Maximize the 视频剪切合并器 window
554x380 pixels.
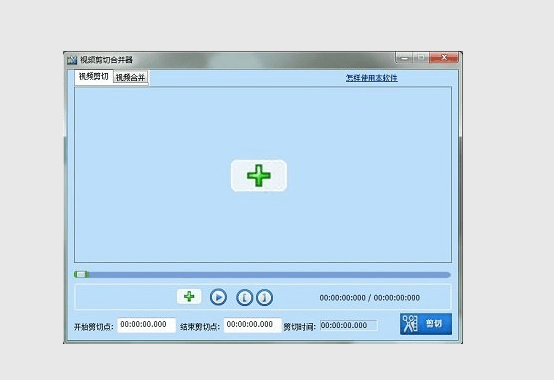(x=421, y=58)
